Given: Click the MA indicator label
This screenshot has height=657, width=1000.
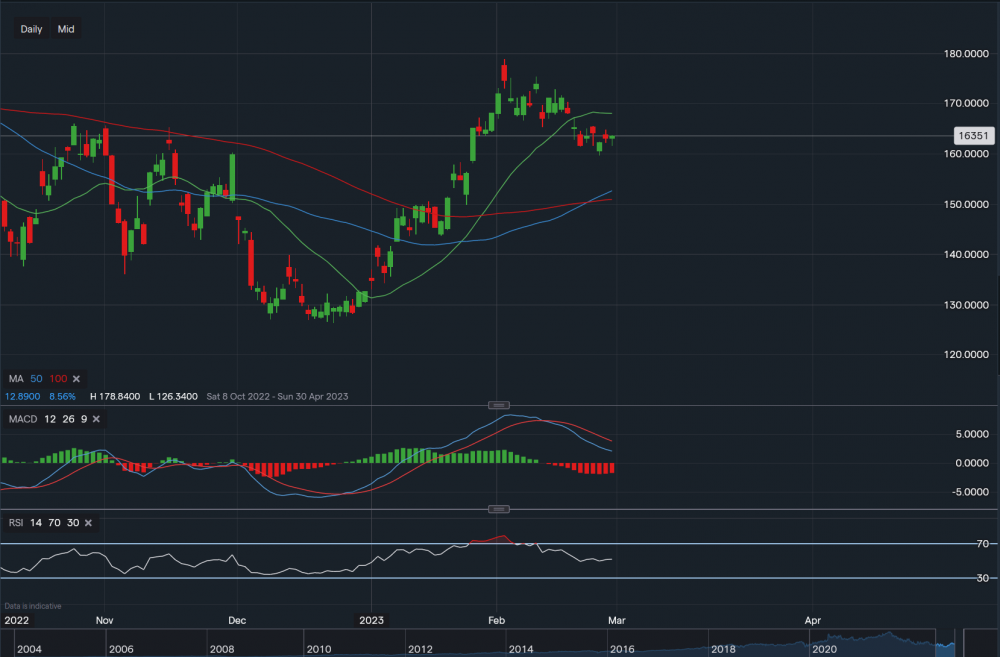Looking at the screenshot, I should click(x=14, y=379).
